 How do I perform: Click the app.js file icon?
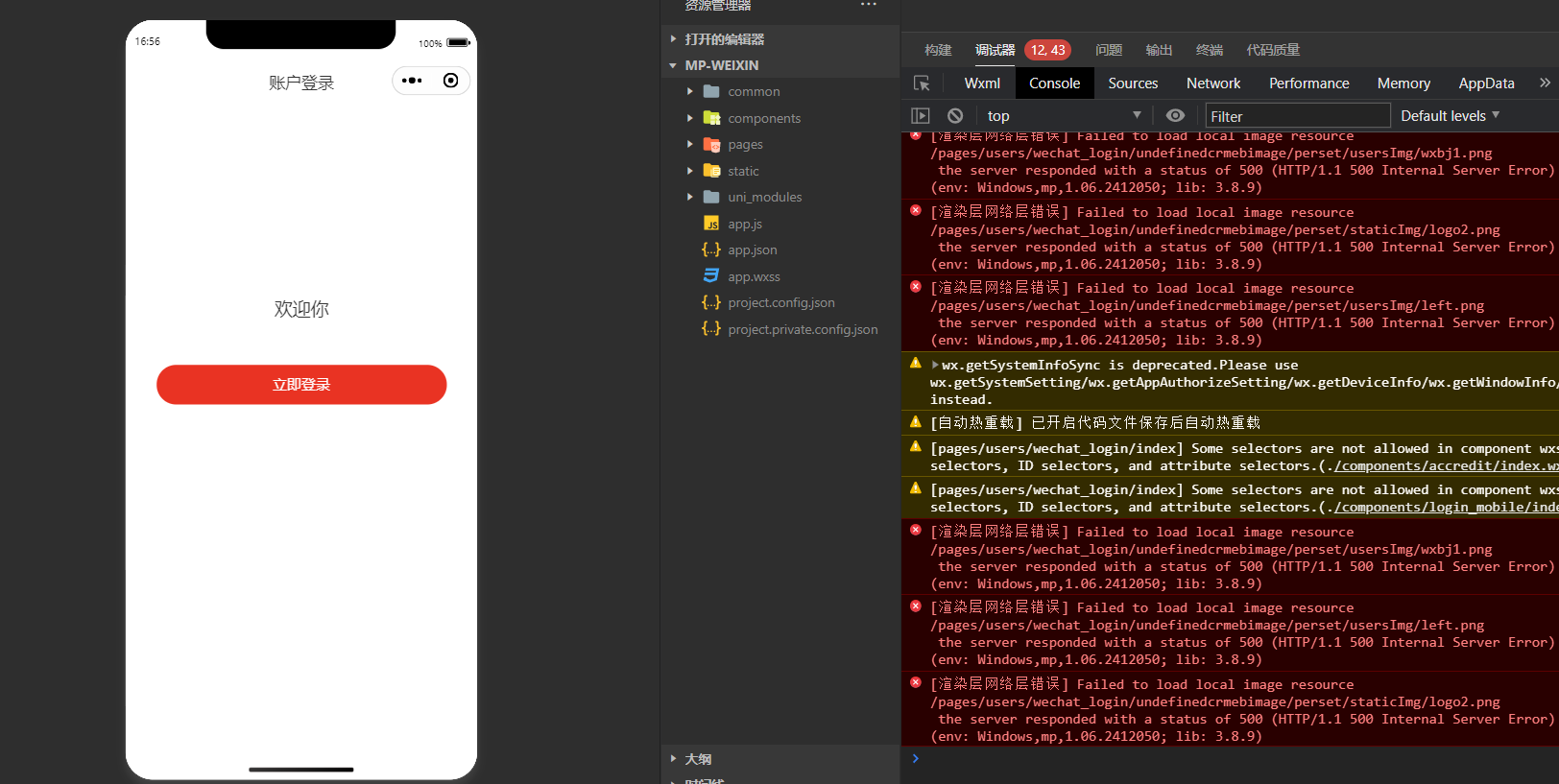pyautogui.click(x=711, y=224)
